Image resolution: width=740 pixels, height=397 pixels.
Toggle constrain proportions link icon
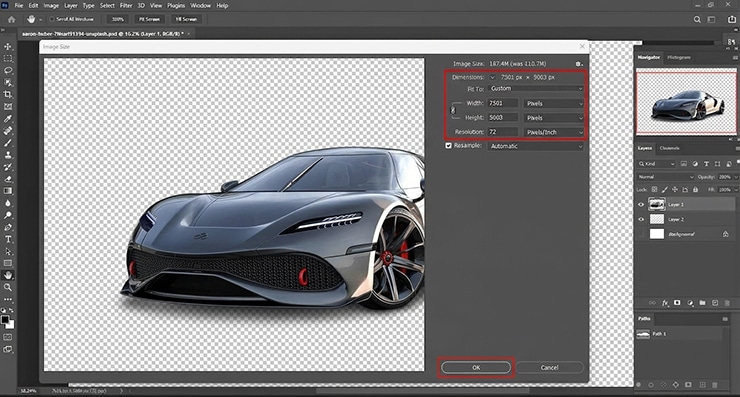point(453,110)
